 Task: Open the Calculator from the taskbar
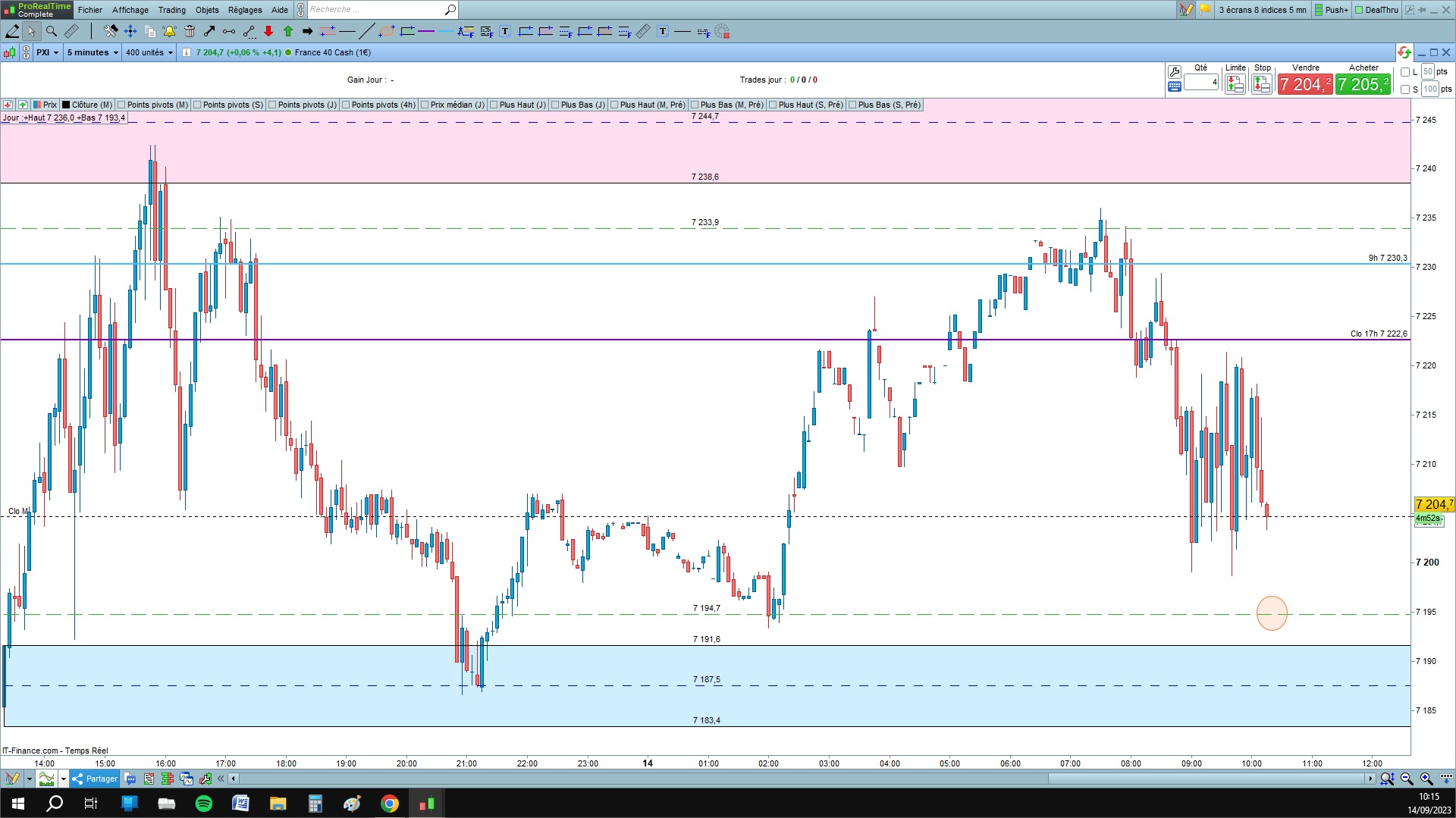coord(315,804)
